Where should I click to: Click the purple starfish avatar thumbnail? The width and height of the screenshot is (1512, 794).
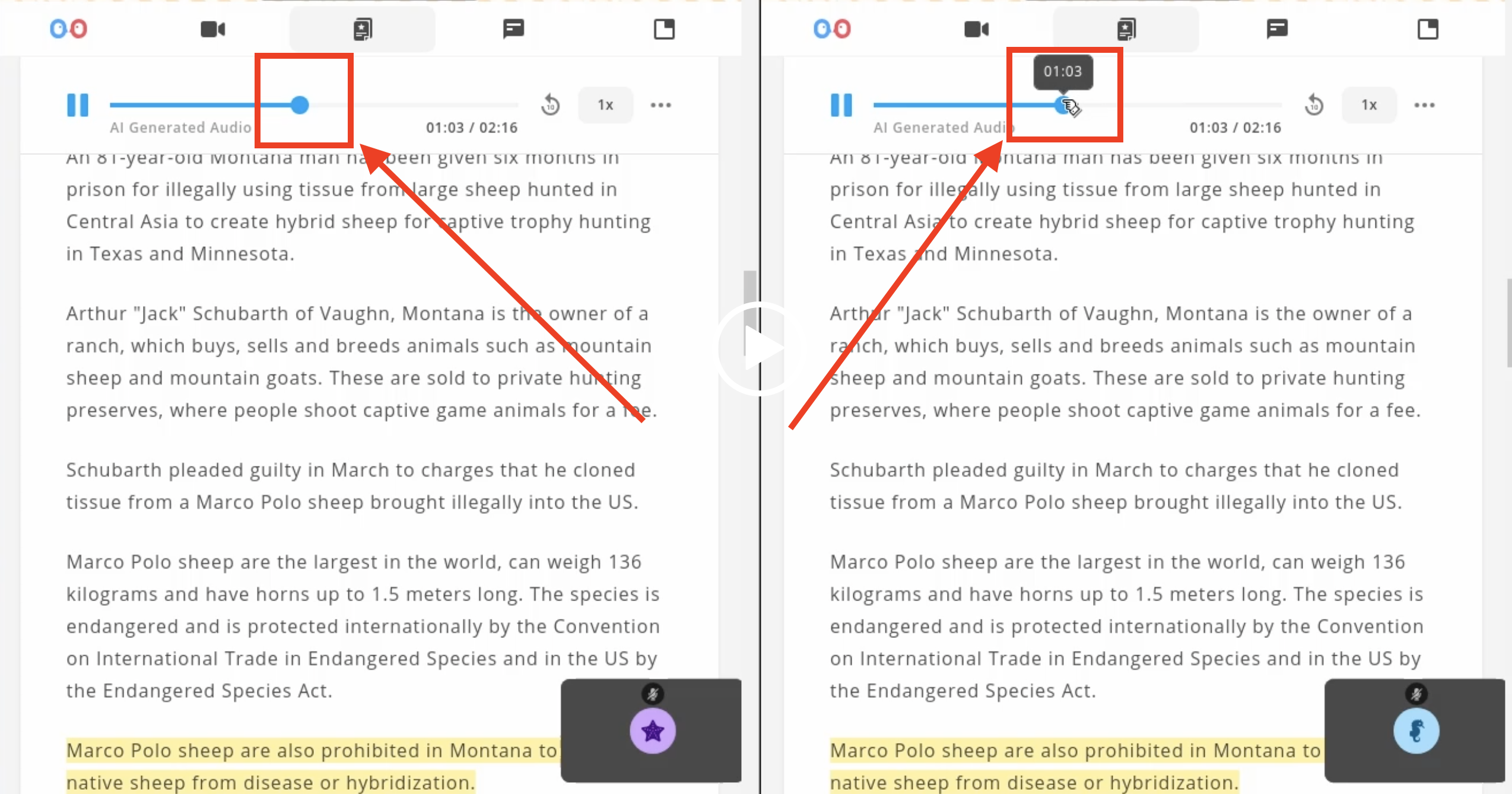point(652,731)
